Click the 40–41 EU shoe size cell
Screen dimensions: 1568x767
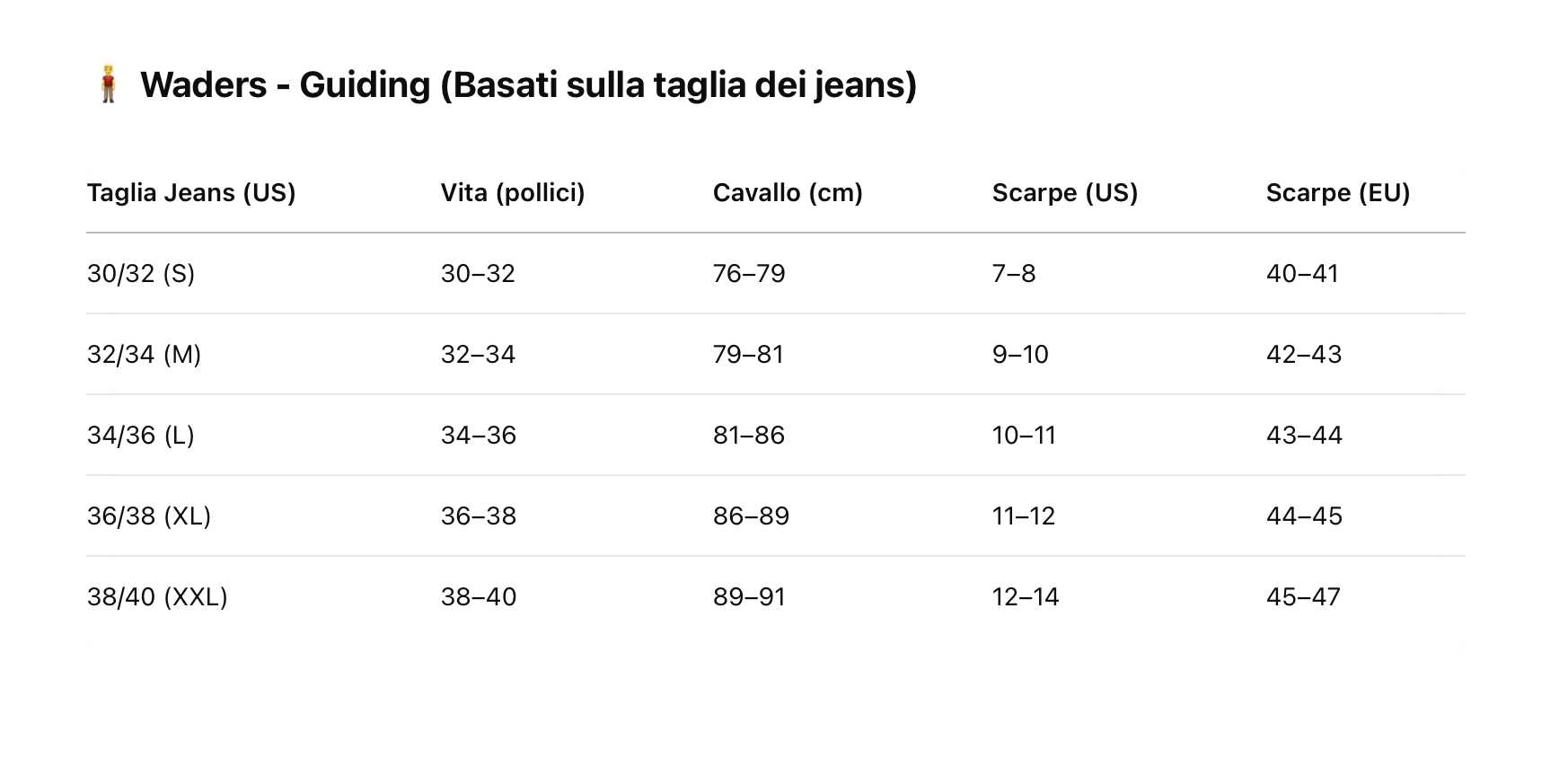pyautogui.click(x=1302, y=274)
